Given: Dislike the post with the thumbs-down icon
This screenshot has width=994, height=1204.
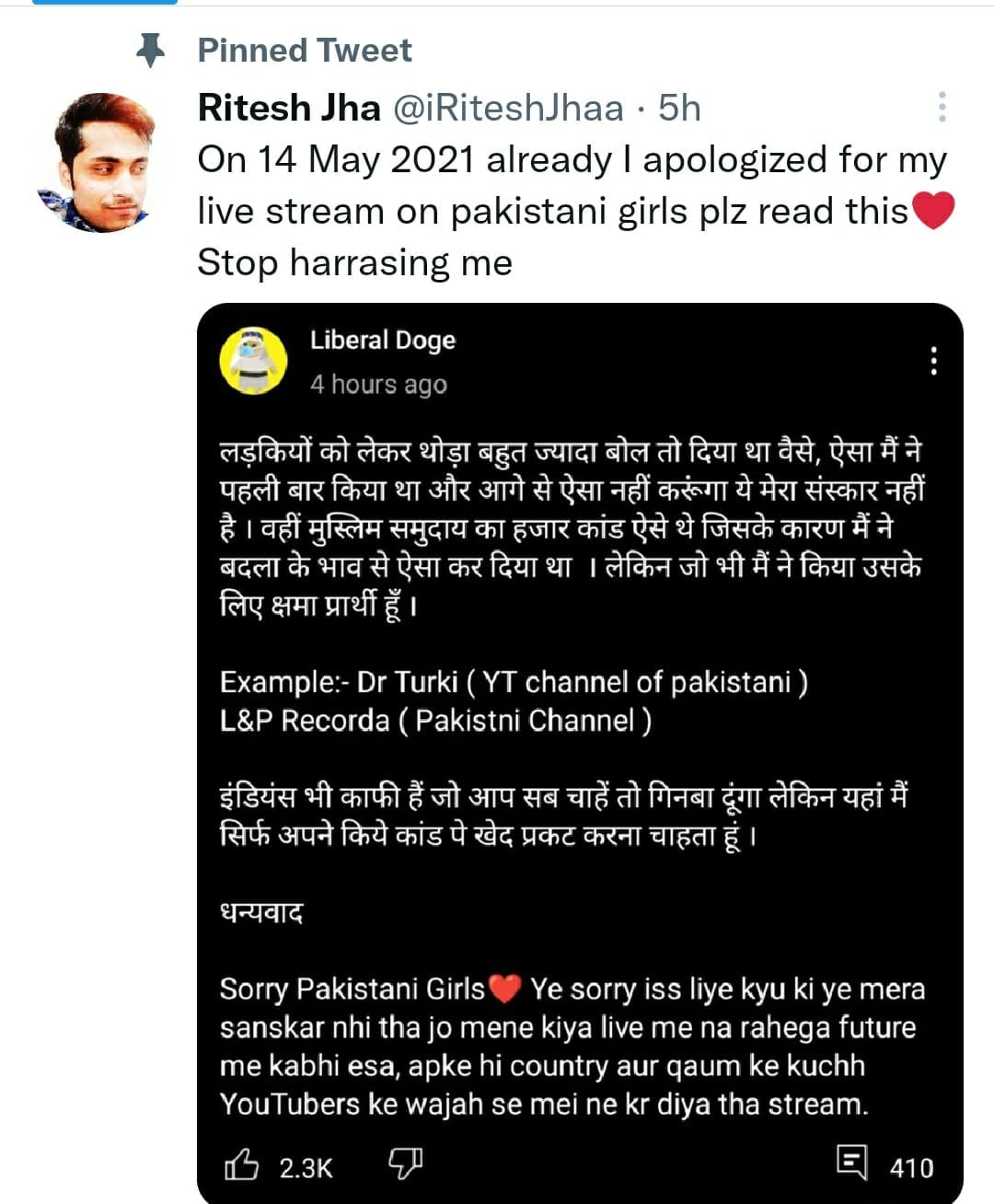Looking at the screenshot, I should tap(405, 1163).
